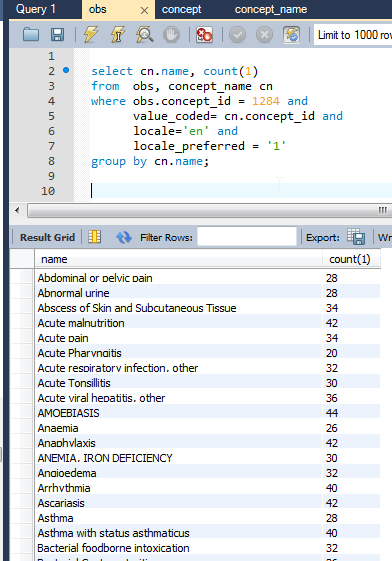Export recordset with the grid save icon
The height and width of the screenshot is (561, 392).
[x=356, y=237]
